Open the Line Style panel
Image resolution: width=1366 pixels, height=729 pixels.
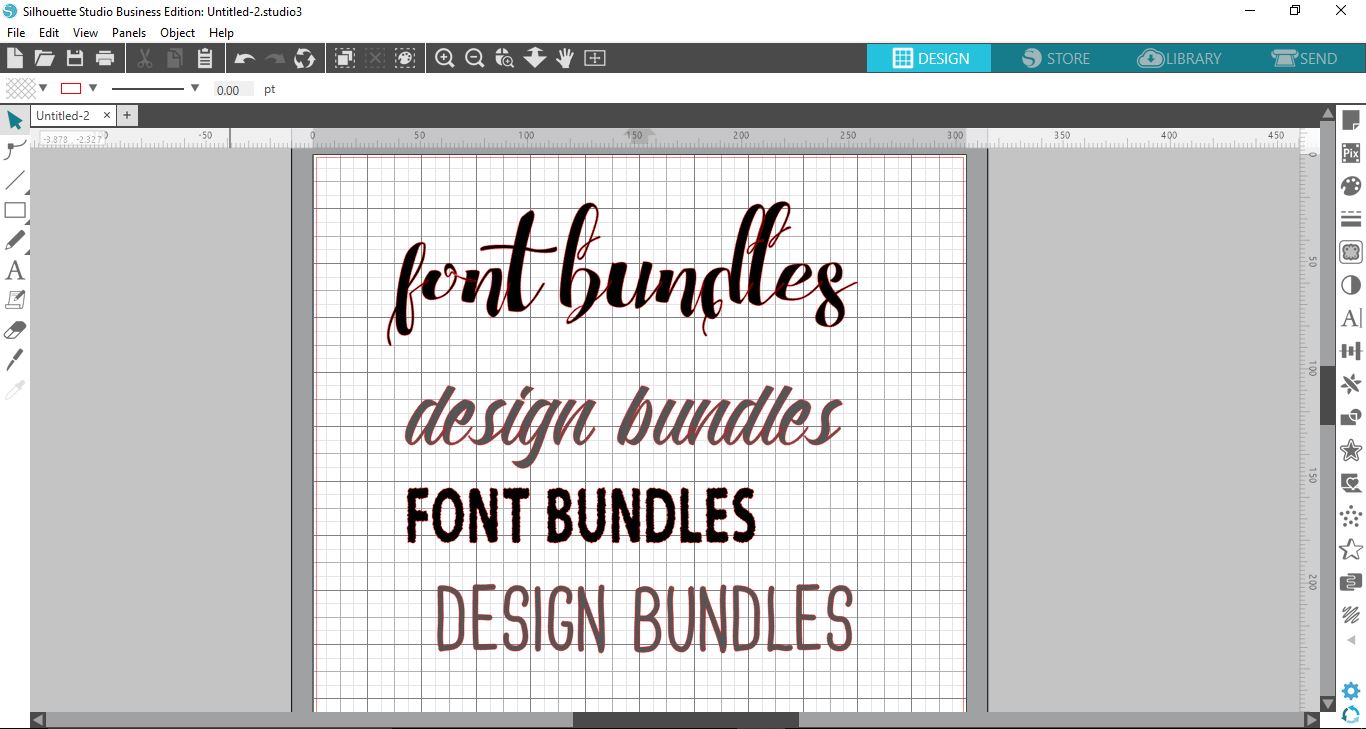pyautogui.click(x=1351, y=219)
